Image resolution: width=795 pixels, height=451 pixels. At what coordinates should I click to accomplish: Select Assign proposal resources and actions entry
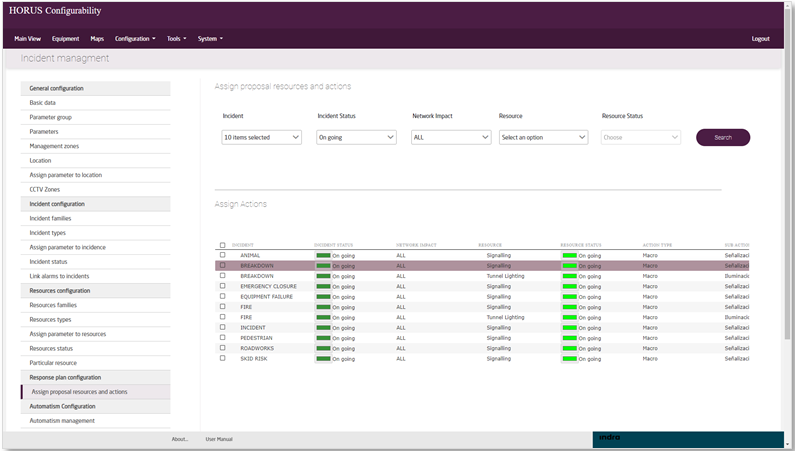click(95, 392)
